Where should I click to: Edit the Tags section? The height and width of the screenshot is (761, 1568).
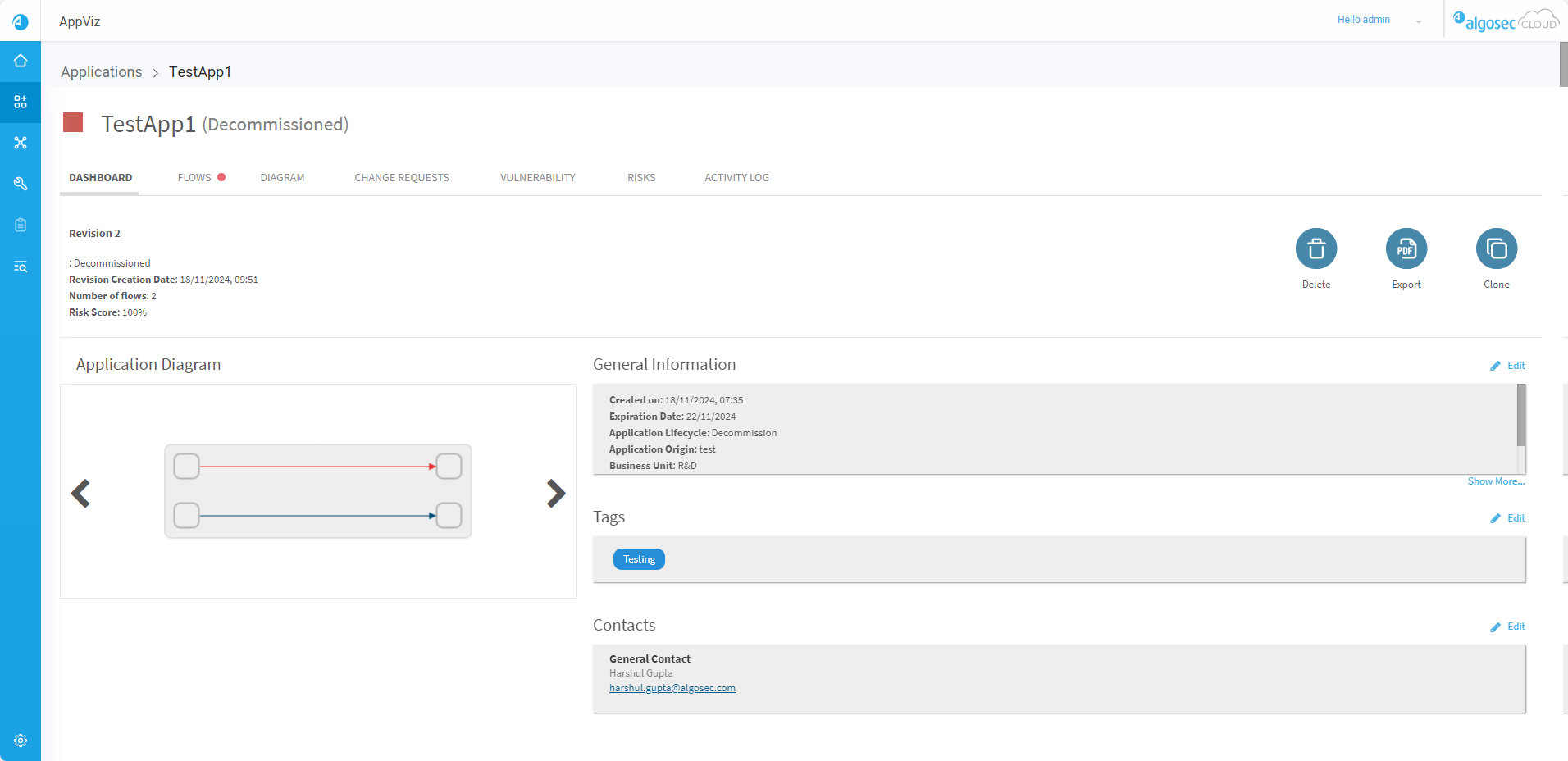1508,518
